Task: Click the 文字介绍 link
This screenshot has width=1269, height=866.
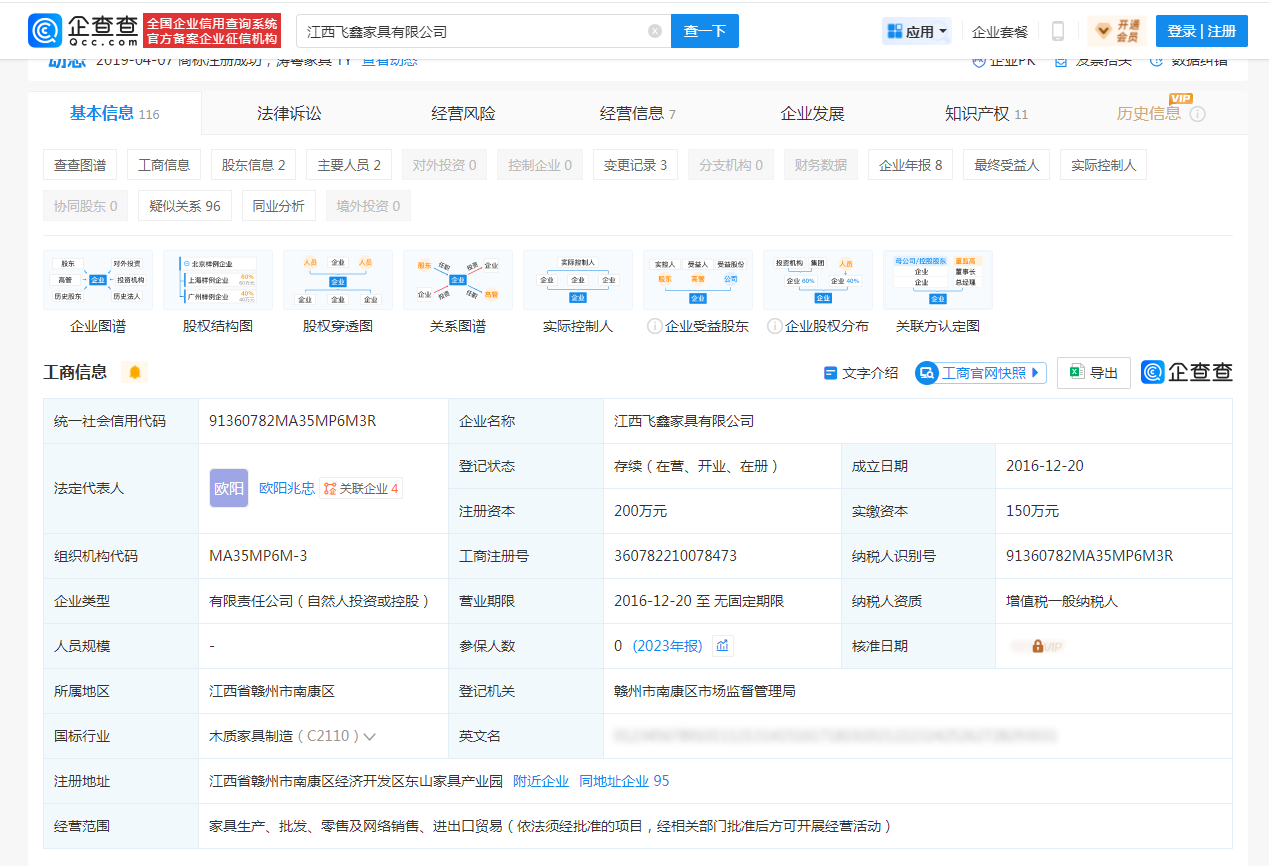Action: coord(861,373)
